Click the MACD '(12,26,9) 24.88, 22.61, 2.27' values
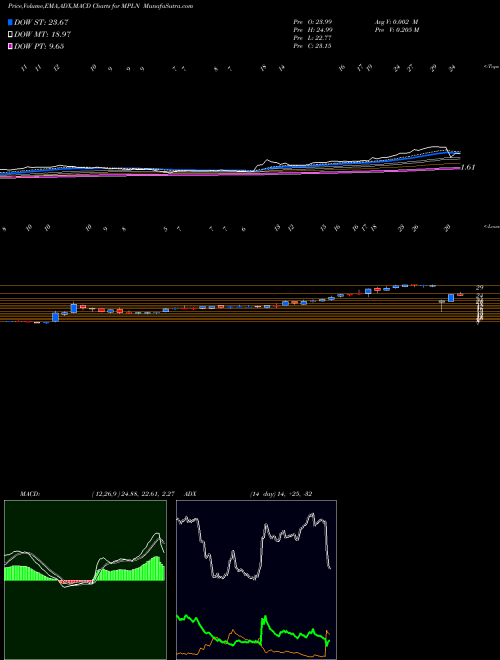This screenshot has height=660, width=500. point(132,493)
